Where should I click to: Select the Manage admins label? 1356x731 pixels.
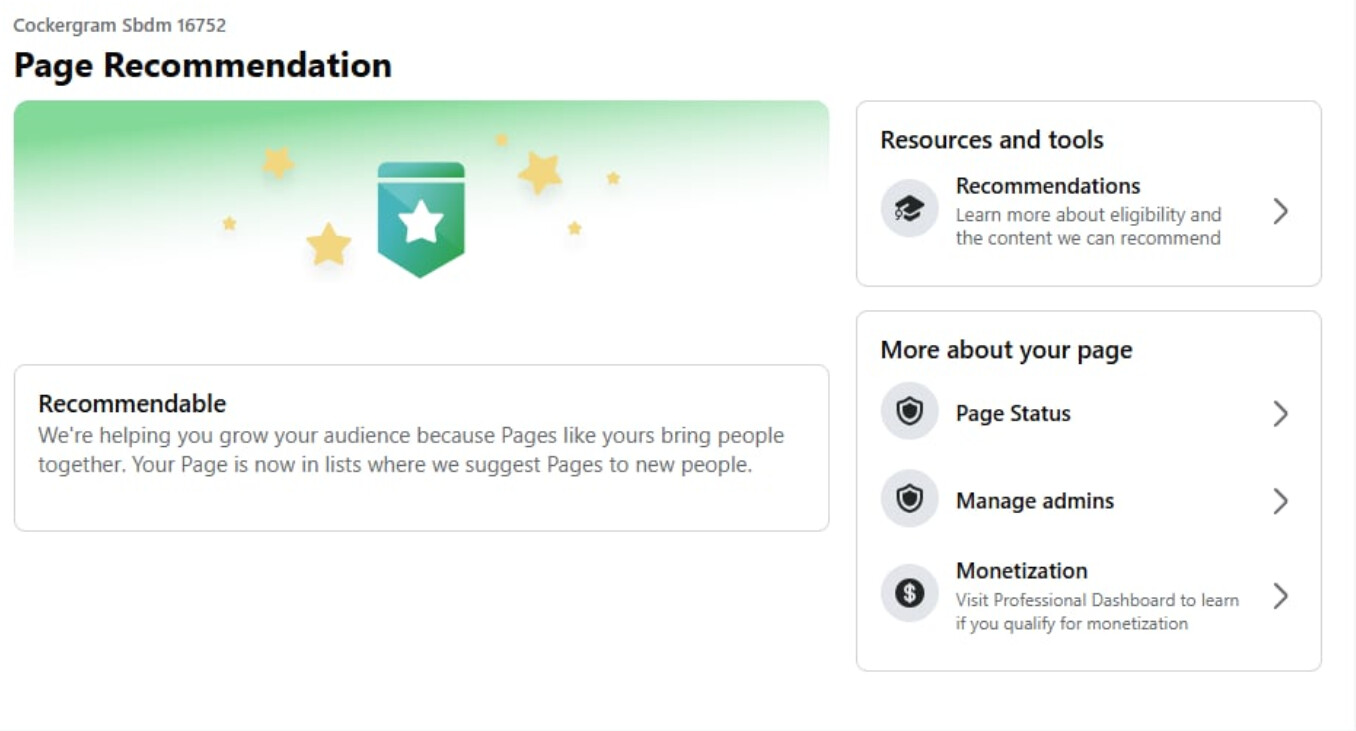pyautogui.click(x=1034, y=501)
